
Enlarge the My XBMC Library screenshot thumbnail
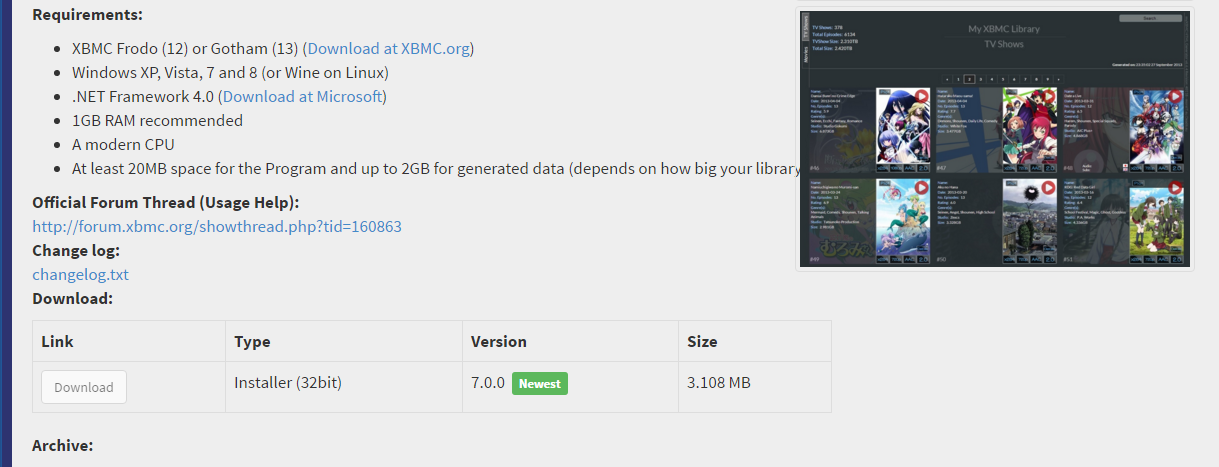click(x=995, y=139)
